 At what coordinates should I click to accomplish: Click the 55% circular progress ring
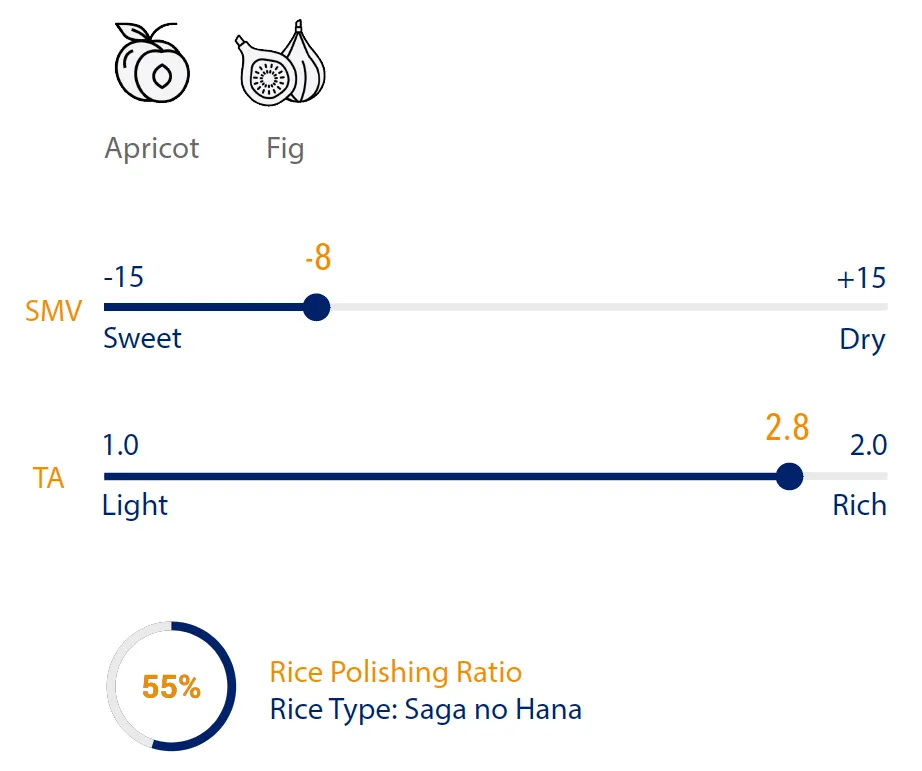point(171,686)
